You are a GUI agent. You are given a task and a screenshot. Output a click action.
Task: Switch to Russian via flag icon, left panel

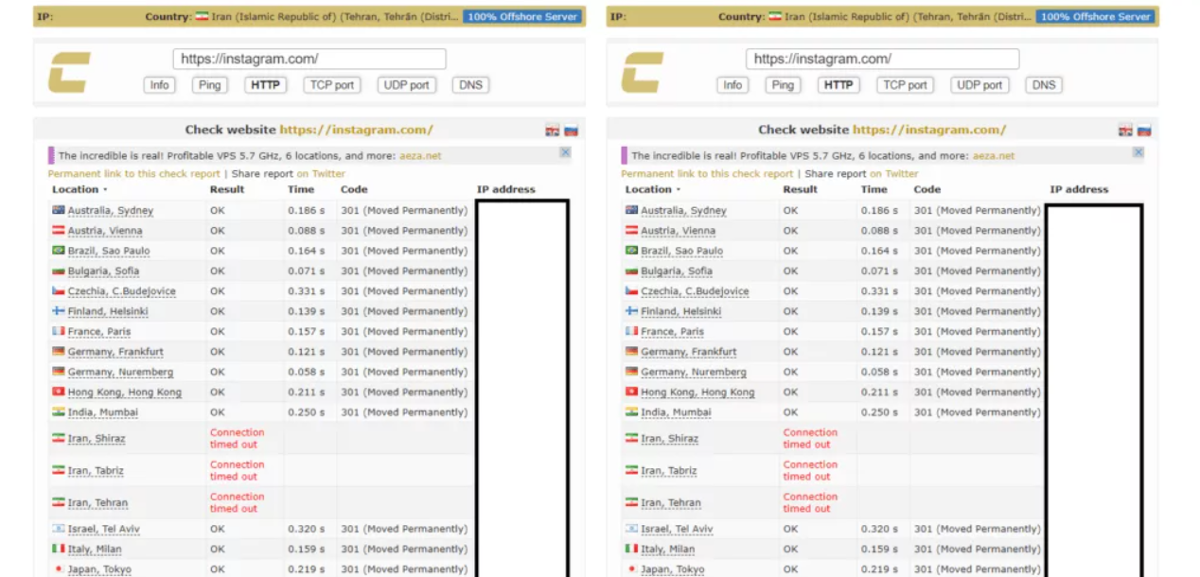[571, 130]
